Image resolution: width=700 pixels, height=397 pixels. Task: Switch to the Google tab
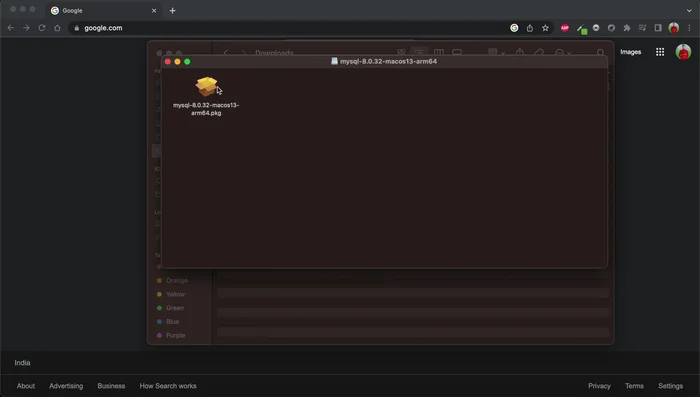click(104, 10)
